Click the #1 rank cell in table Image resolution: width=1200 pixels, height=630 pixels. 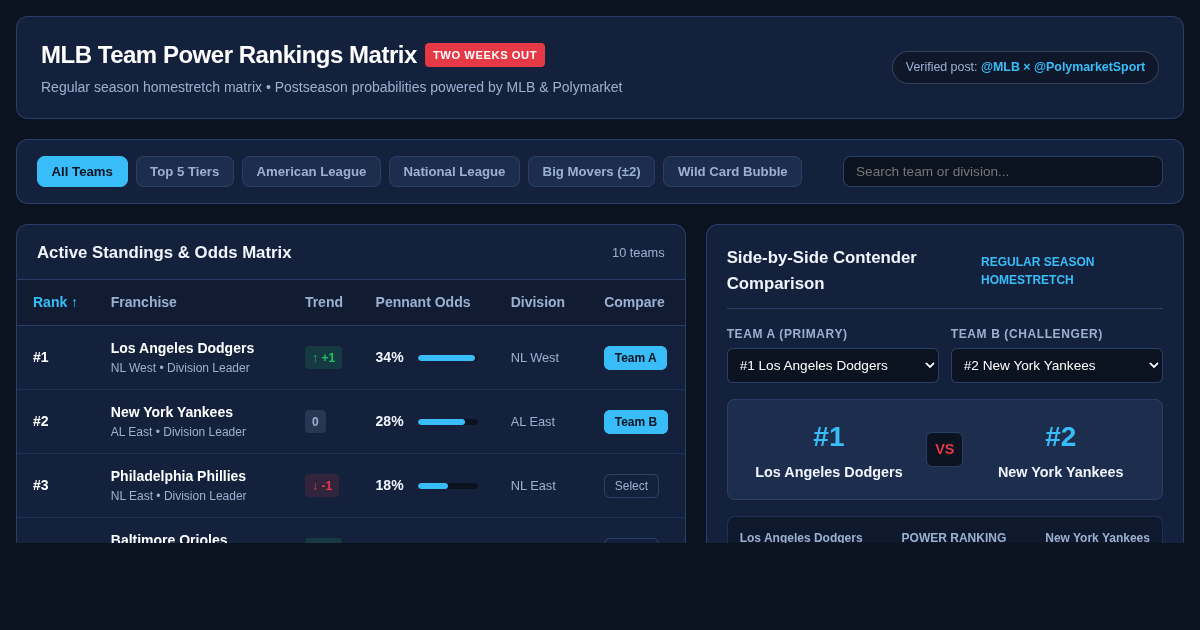[41, 357]
